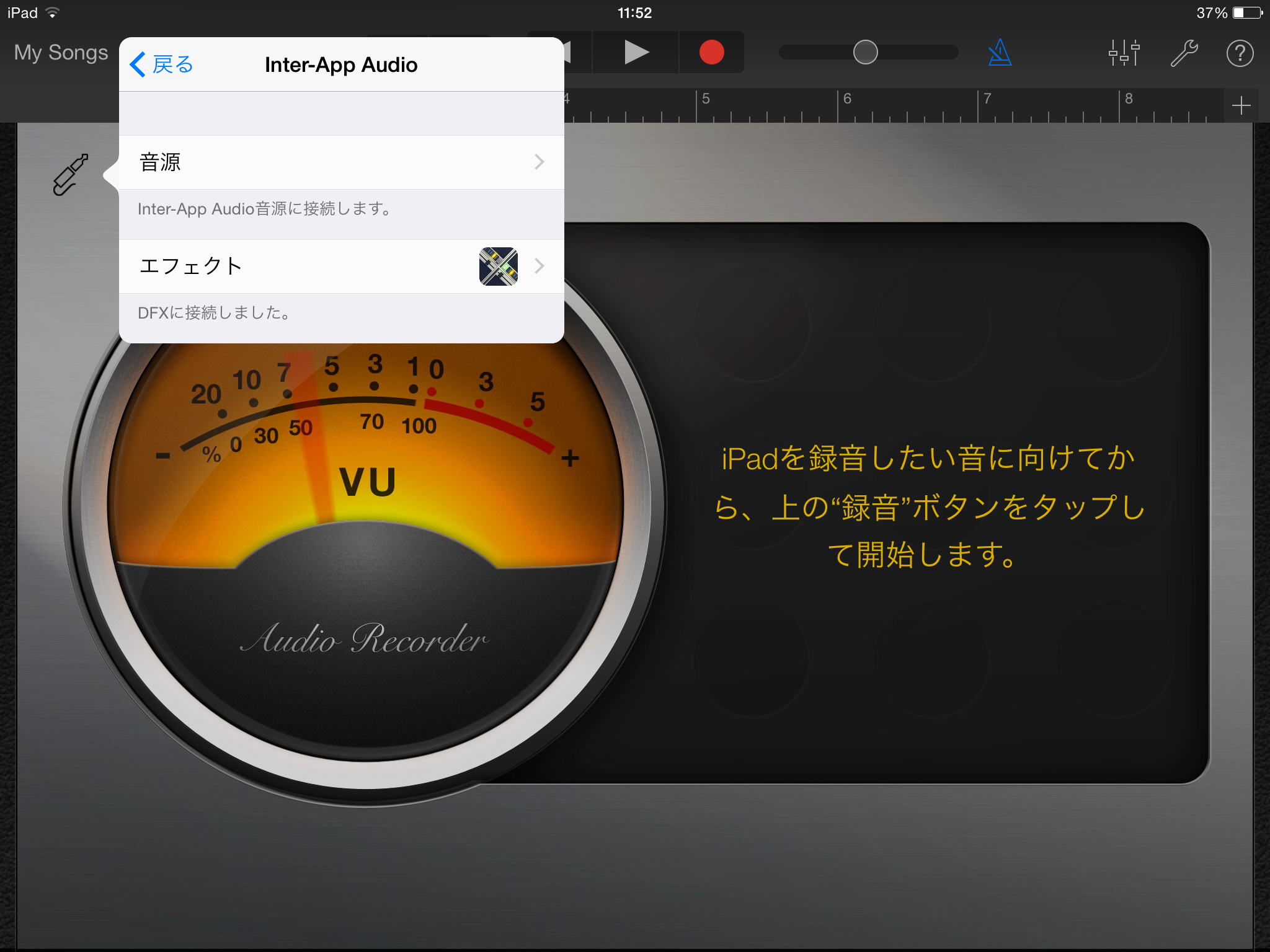
Task: Tap the 11:52 clock in status bar
Action: coord(634,13)
